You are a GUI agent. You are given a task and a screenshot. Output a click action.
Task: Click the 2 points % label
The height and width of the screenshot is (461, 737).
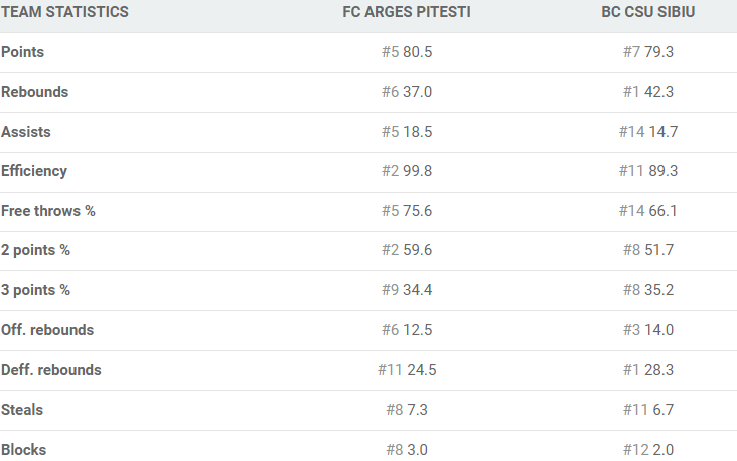(35, 250)
